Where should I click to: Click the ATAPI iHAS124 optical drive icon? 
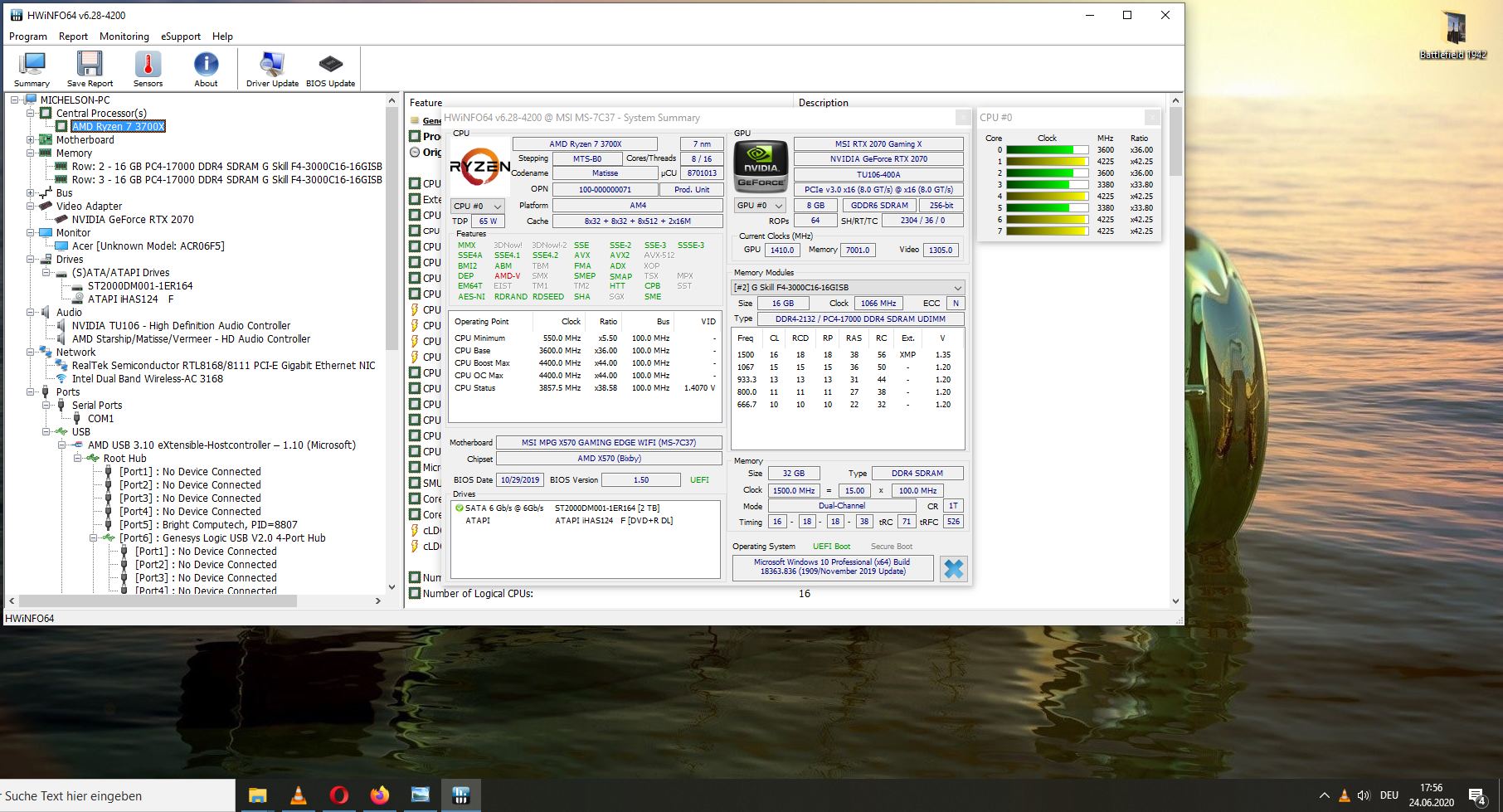click(x=78, y=299)
